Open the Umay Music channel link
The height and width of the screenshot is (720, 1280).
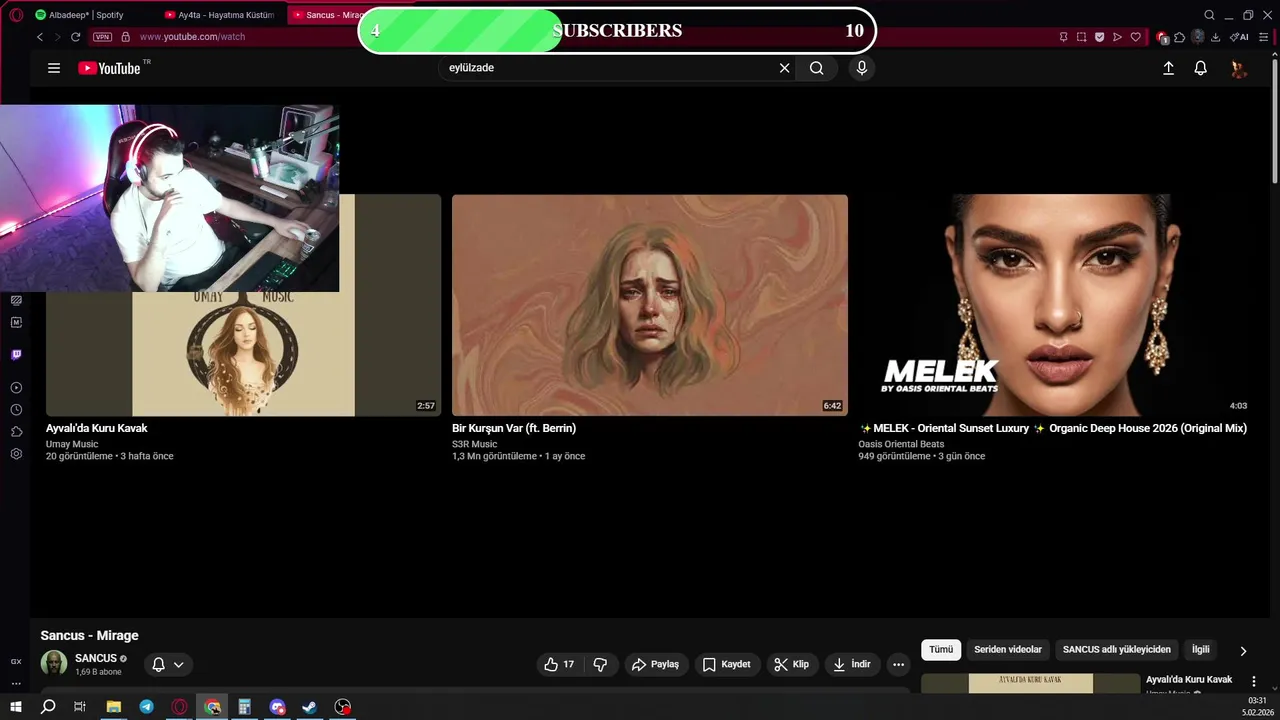[x=72, y=444]
